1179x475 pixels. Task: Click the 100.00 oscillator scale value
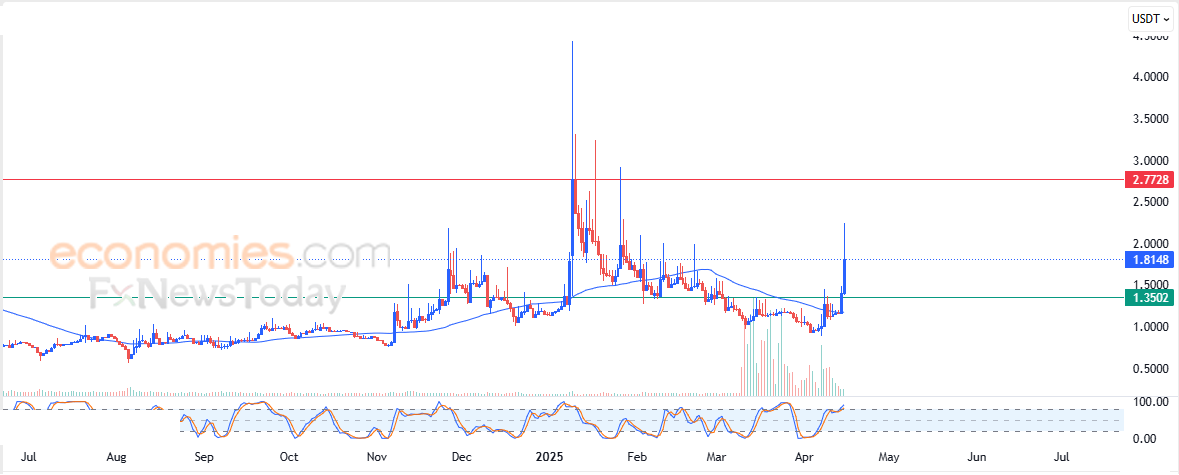point(1151,403)
